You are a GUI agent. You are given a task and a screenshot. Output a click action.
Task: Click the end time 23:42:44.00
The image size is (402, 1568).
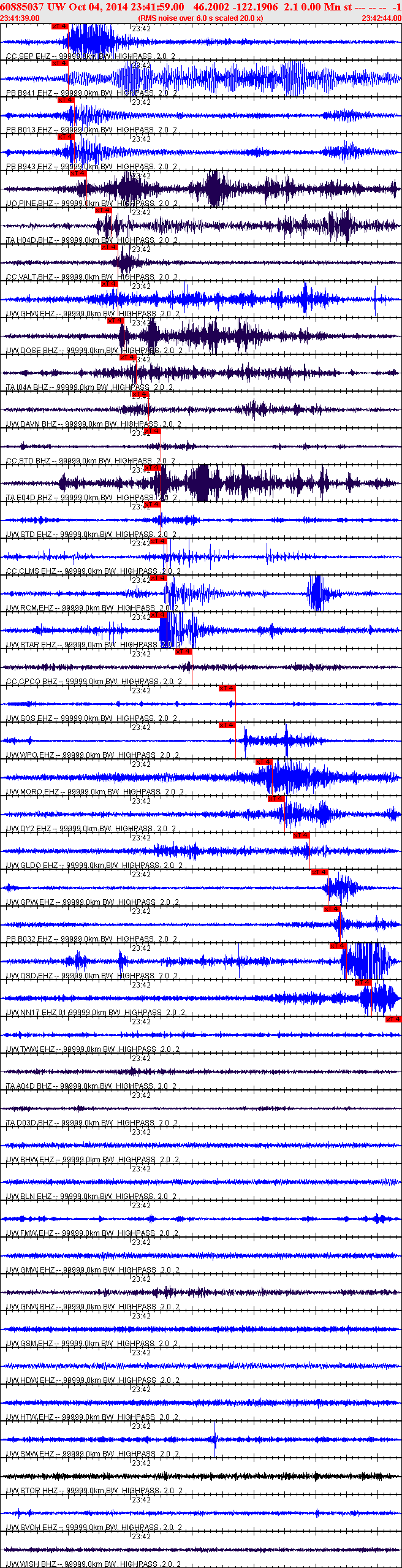click(x=381, y=18)
